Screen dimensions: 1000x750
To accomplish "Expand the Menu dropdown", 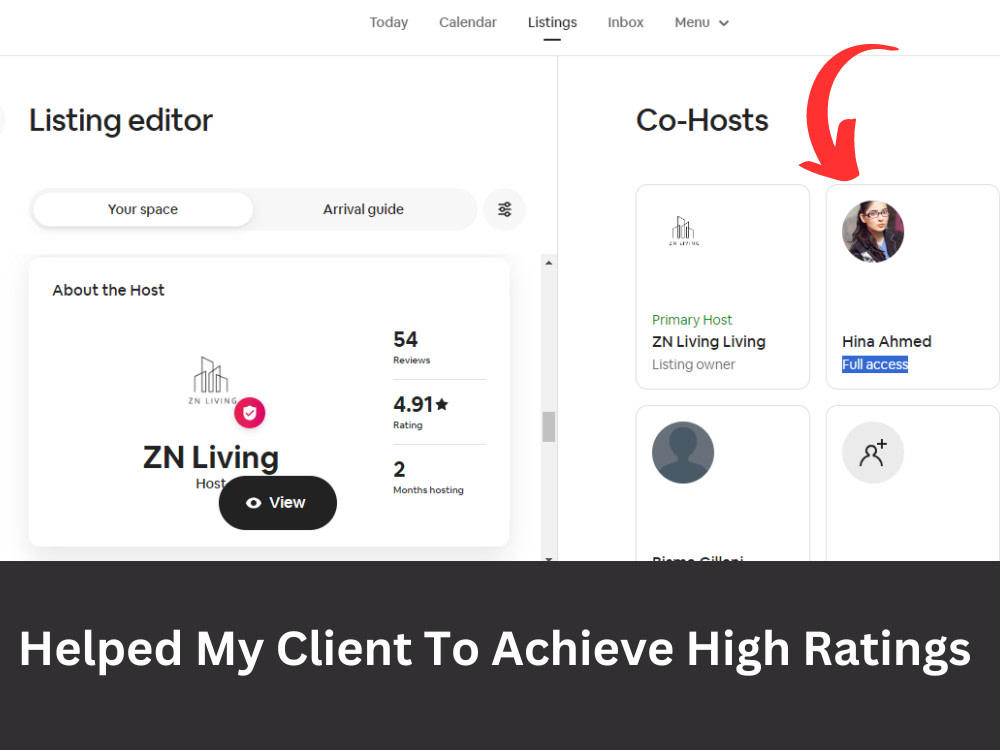I will pos(702,22).
